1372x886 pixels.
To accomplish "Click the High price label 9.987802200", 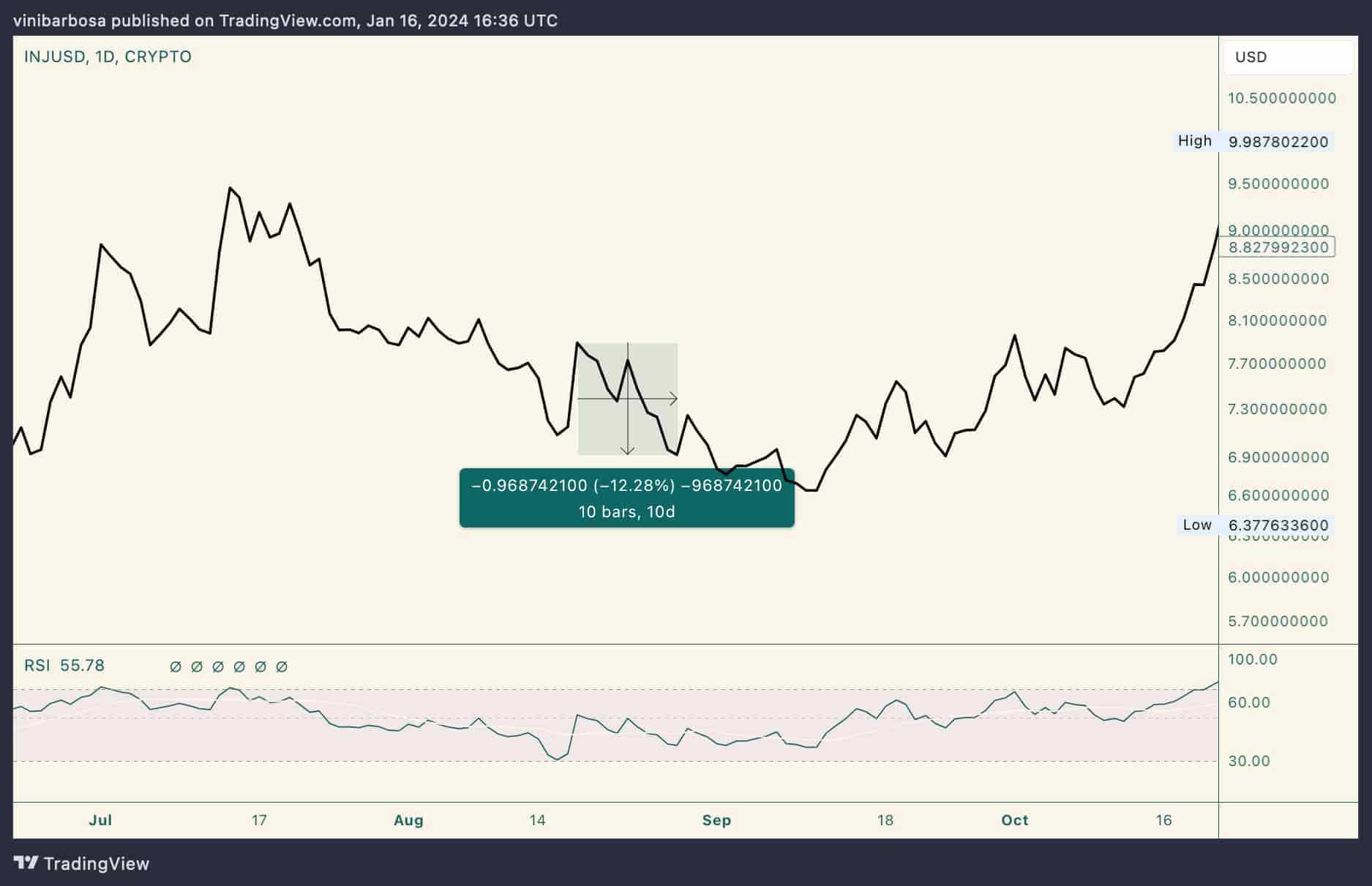I will click(1277, 142).
